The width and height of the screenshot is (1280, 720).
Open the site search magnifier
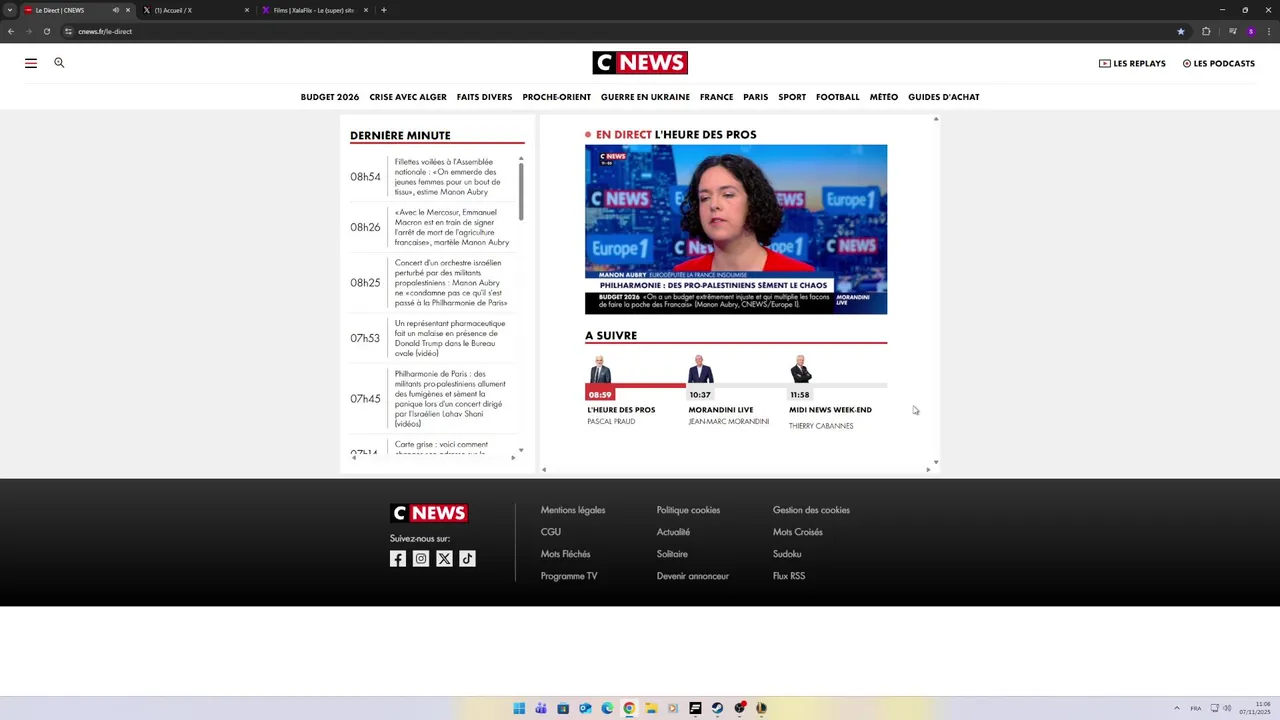pyautogui.click(x=59, y=62)
